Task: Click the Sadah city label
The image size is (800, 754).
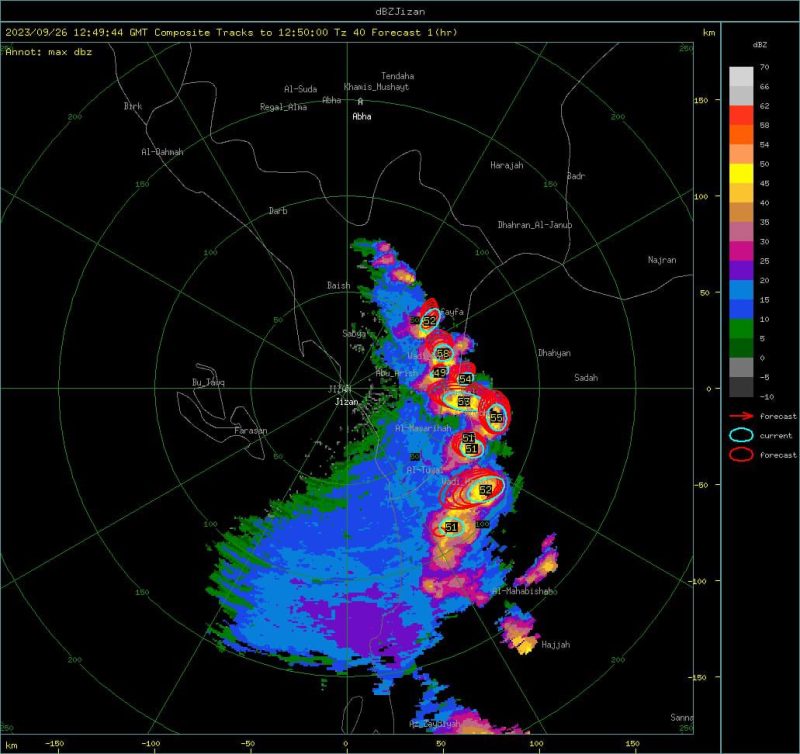Action: click(x=586, y=378)
